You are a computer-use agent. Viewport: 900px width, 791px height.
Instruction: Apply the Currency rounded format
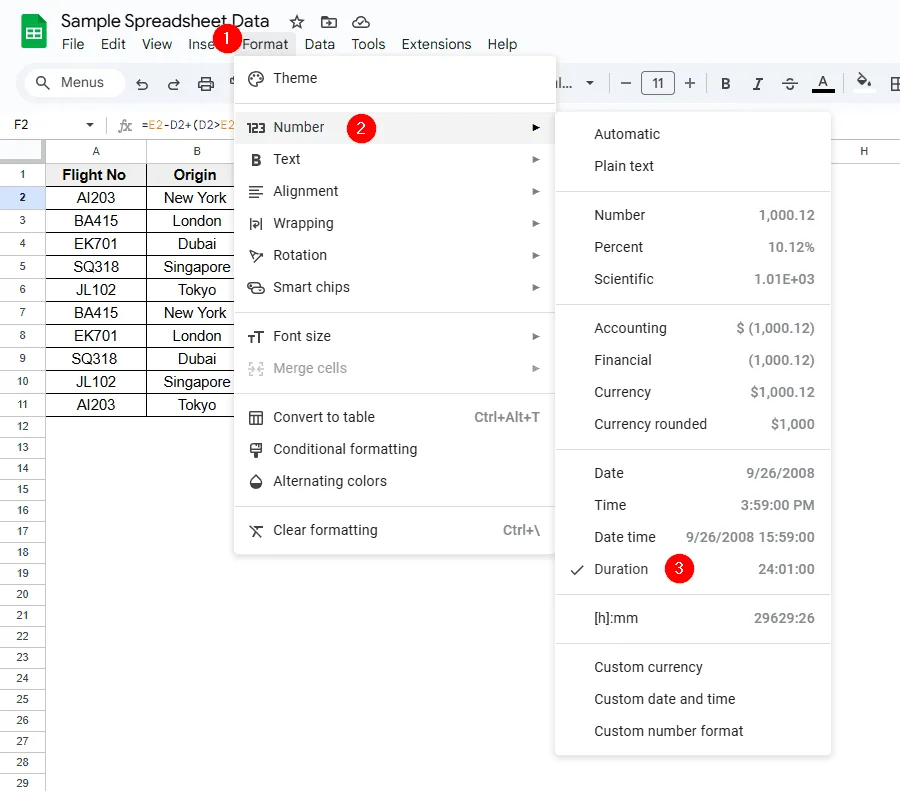[x=693, y=424]
